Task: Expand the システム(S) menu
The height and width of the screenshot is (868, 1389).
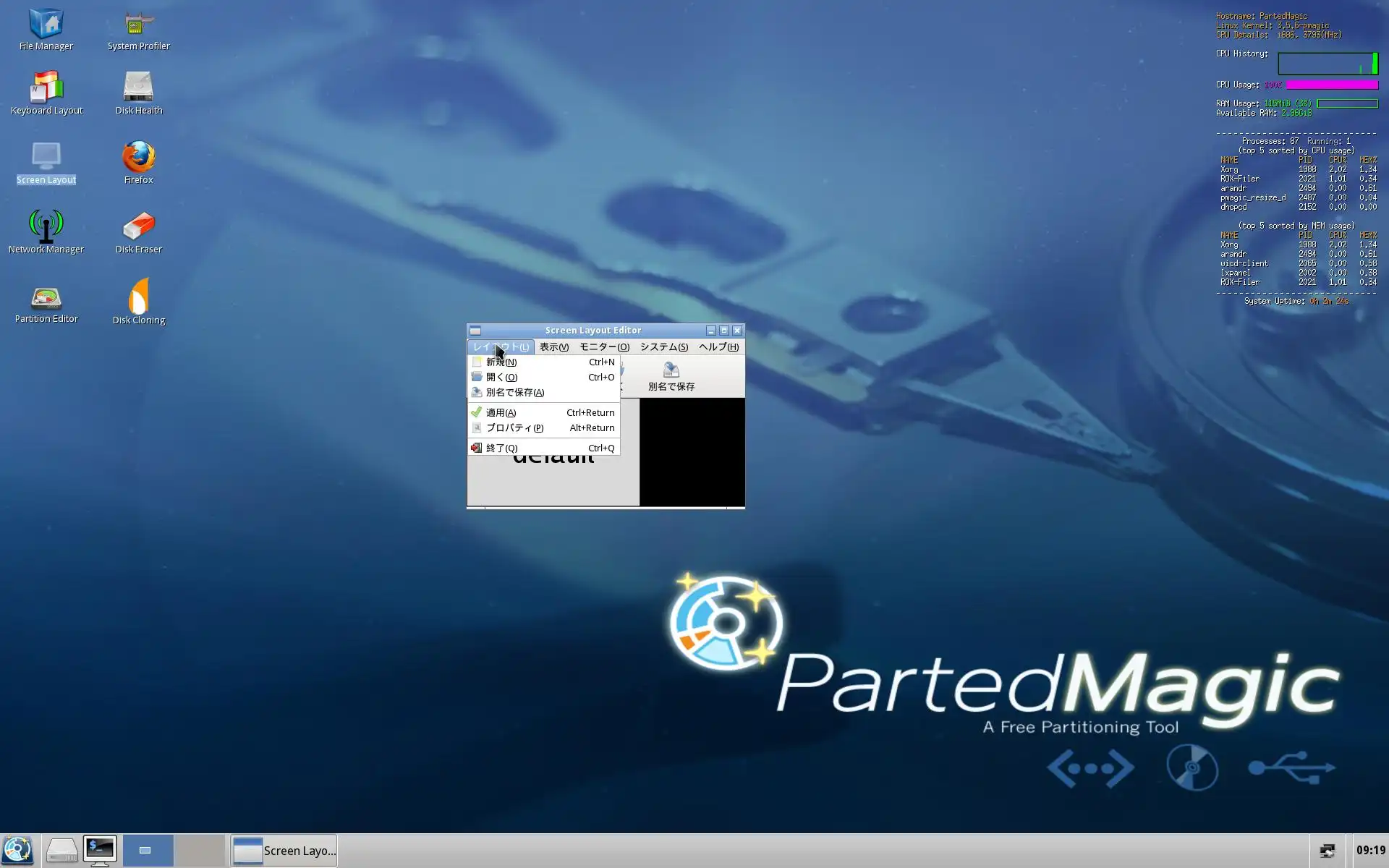Action: pos(663,347)
